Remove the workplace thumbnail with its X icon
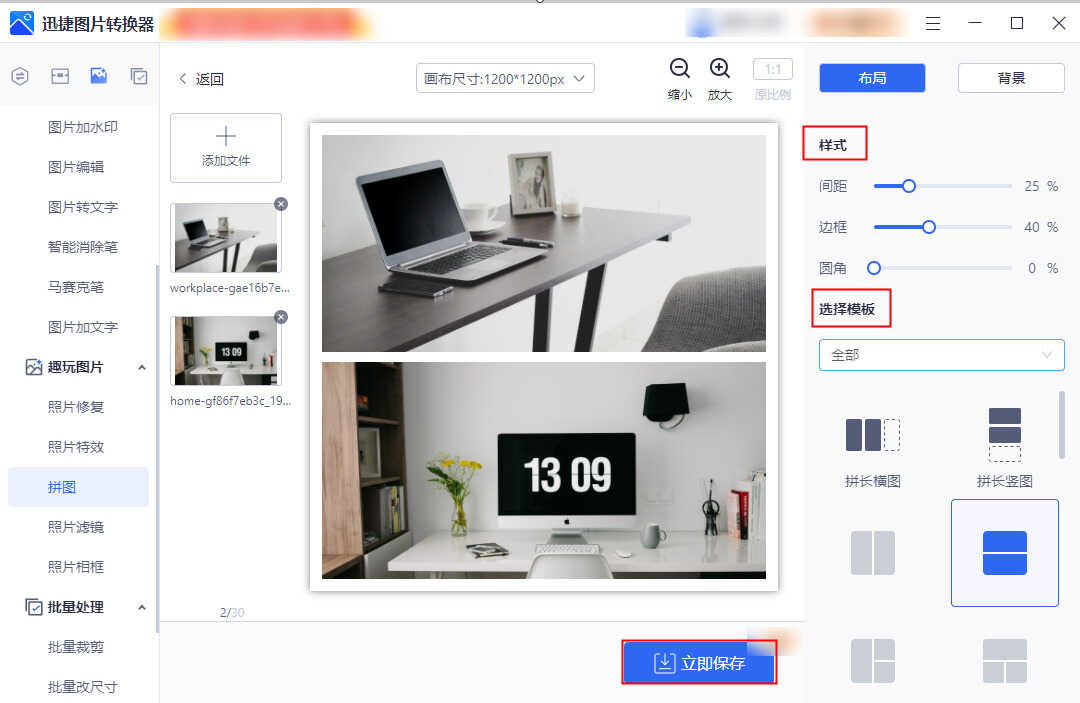This screenshot has height=703, width=1080. pyautogui.click(x=281, y=204)
